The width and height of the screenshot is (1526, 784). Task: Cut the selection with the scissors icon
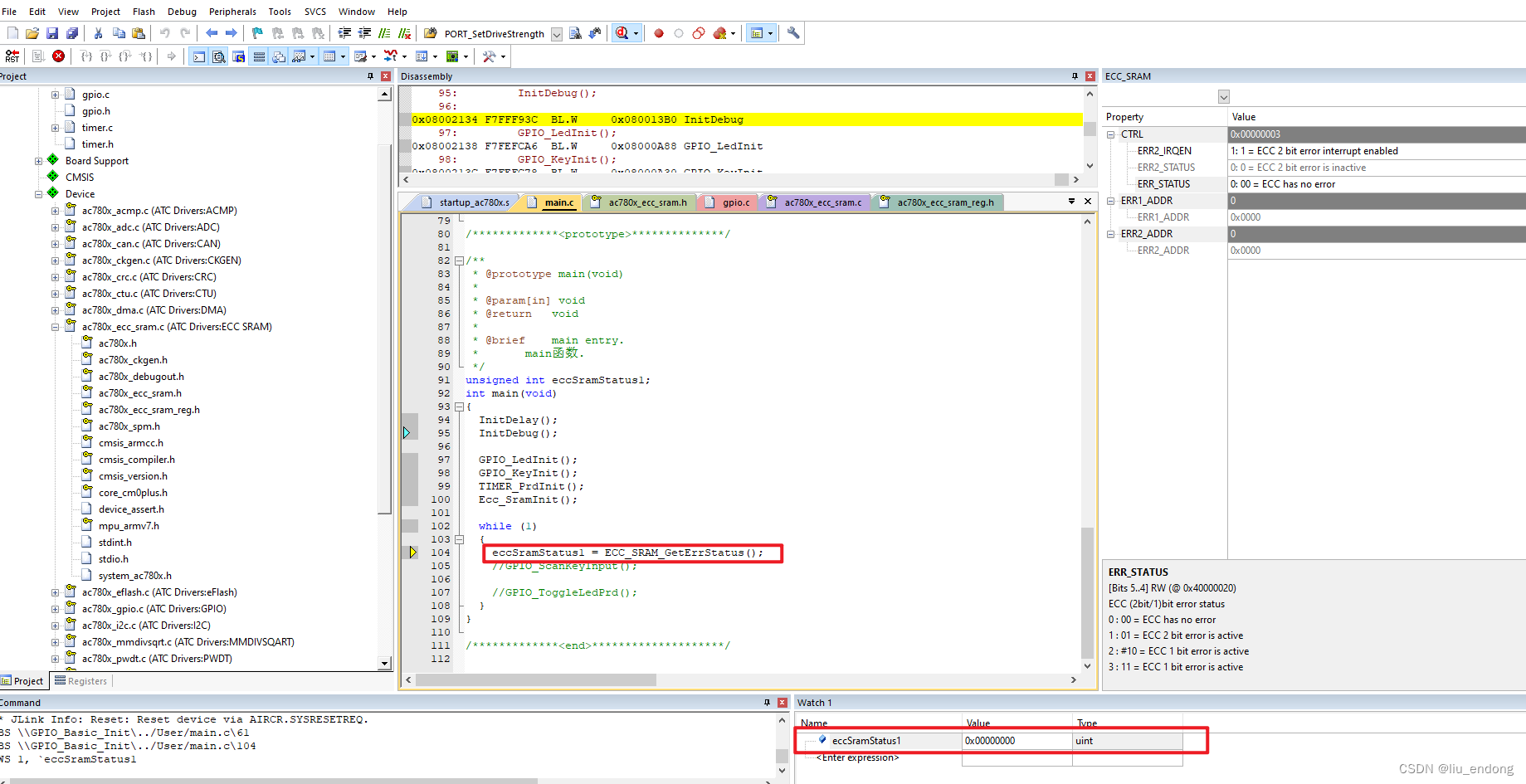pyautogui.click(x=98, y=33)
